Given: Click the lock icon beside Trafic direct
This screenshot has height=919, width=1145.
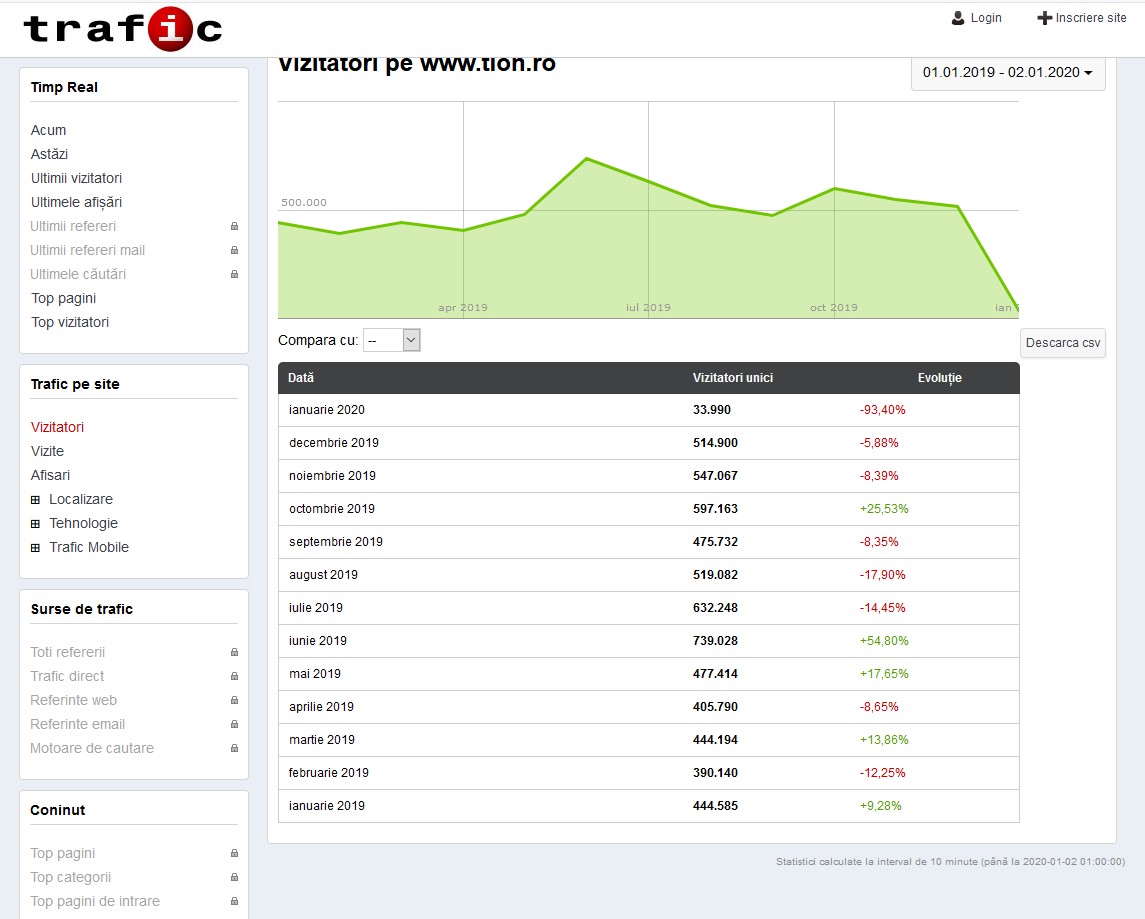Looking at the screenshot, I should pyautogui.click(x=235, y=676).
